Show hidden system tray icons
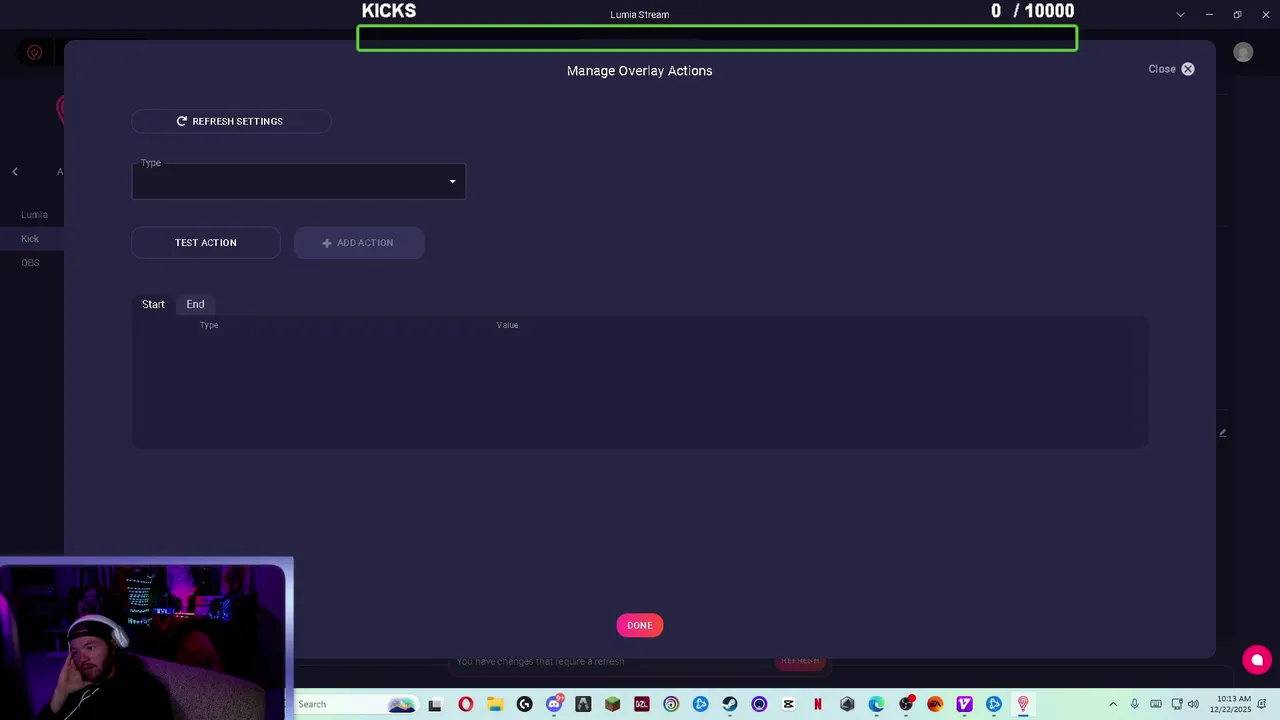 tap(1113, 704)
